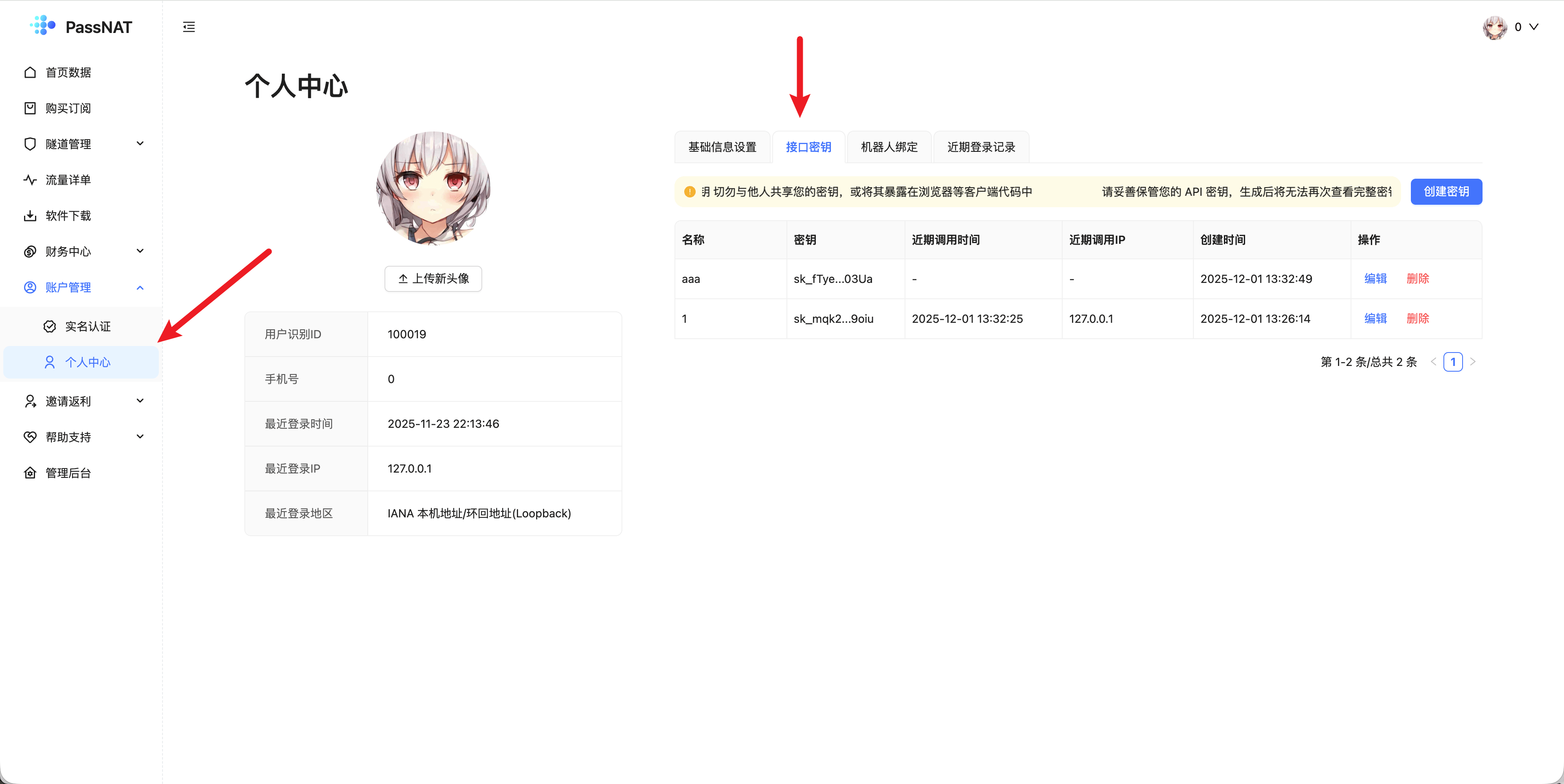Click the 软件下载 download icon

tap(30, 215)
